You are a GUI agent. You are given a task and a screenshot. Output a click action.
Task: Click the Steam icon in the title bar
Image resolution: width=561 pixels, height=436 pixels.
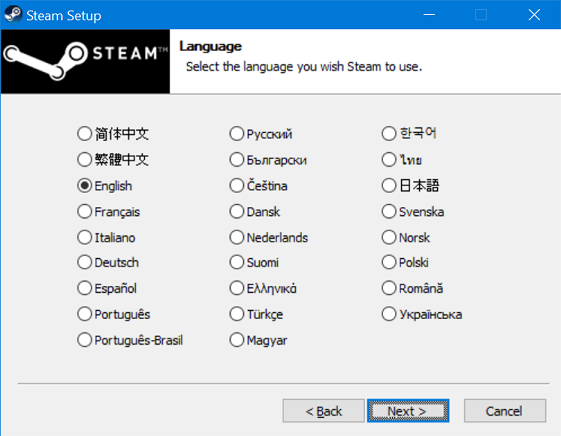click(13, 15)
